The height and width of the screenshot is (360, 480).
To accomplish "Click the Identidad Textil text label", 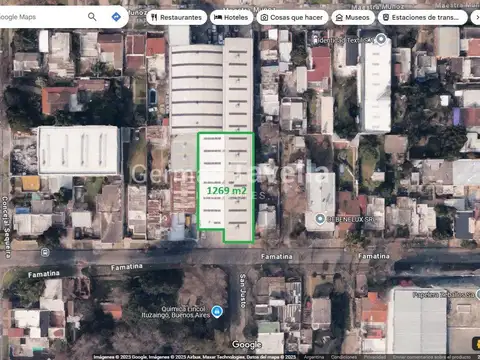I will pyautogui.click(x=345, y=40).
